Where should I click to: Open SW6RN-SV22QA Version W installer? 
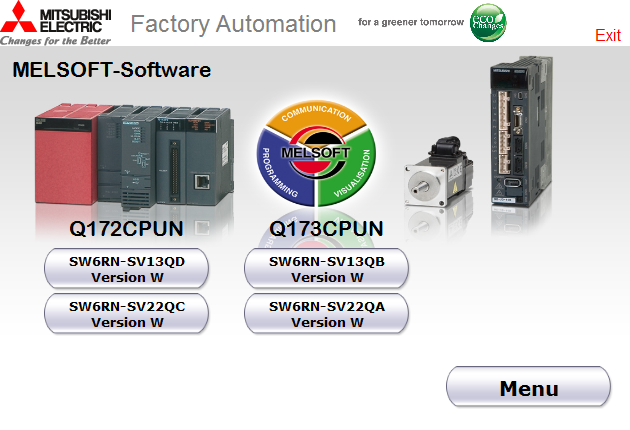(x=326, y=313)
